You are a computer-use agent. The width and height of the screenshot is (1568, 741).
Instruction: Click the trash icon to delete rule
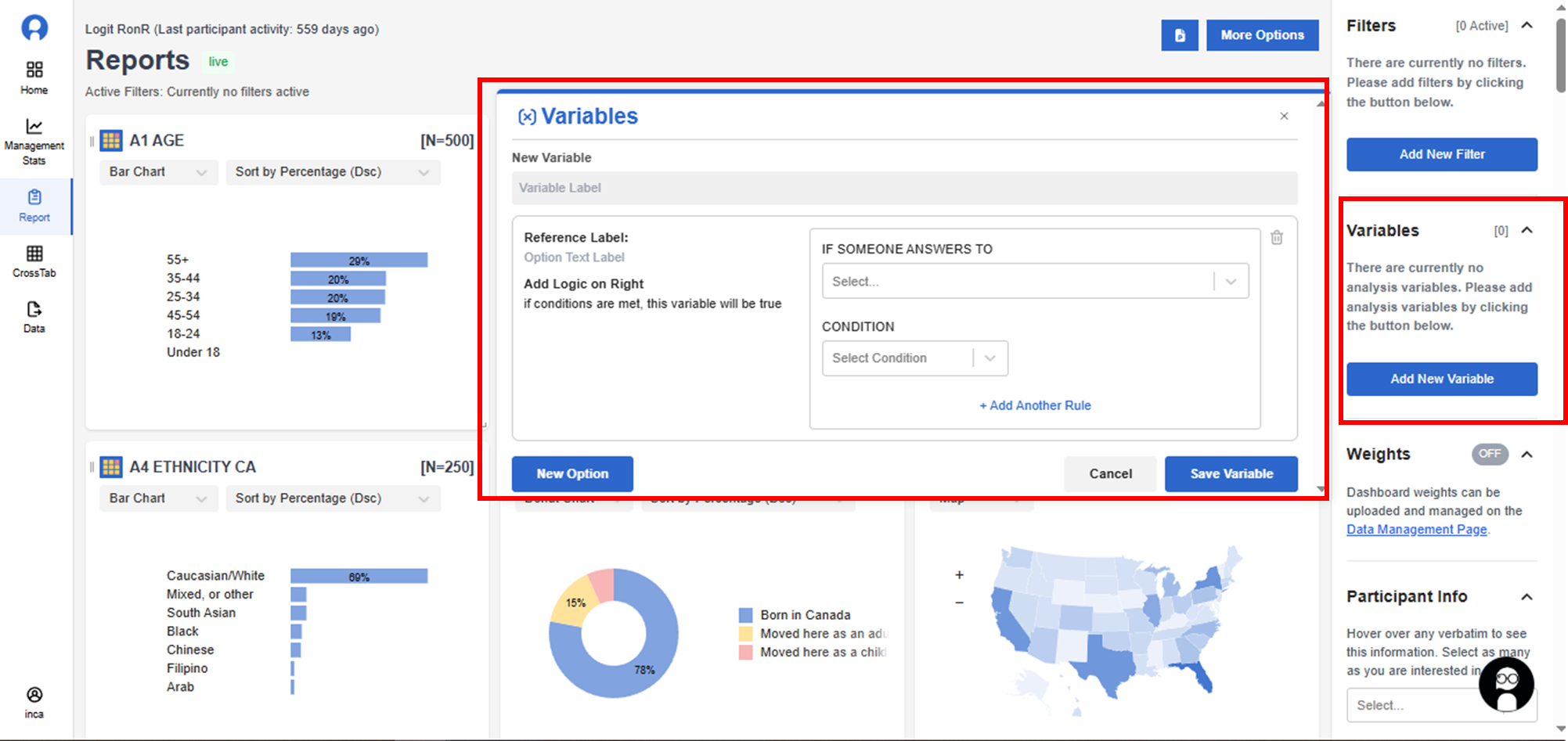(x=1276, y=238)
